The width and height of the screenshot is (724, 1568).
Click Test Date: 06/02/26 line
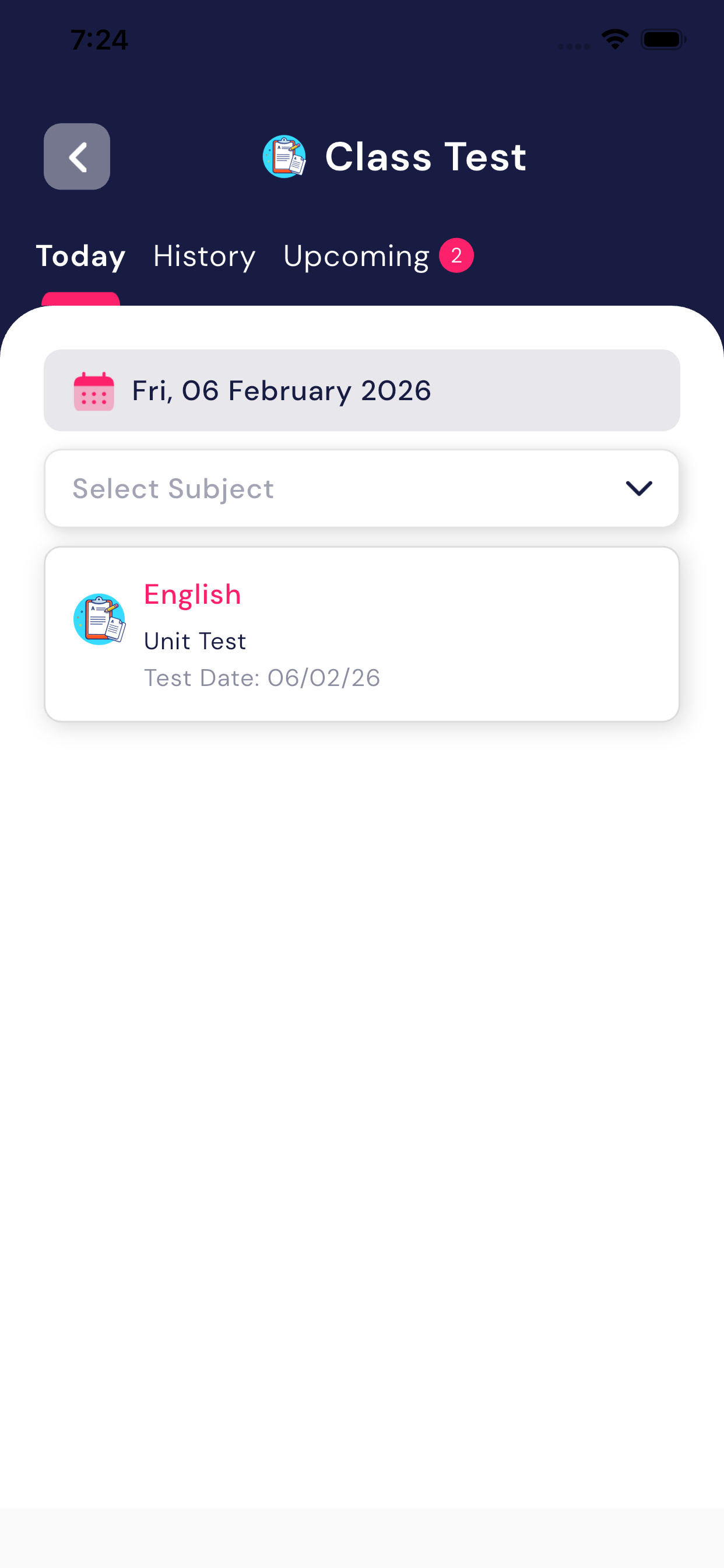point(262,677)
